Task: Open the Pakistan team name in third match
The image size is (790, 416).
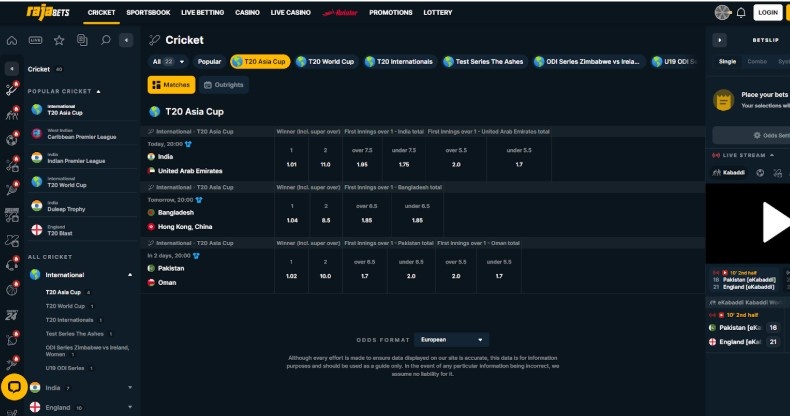Action: 171,268
